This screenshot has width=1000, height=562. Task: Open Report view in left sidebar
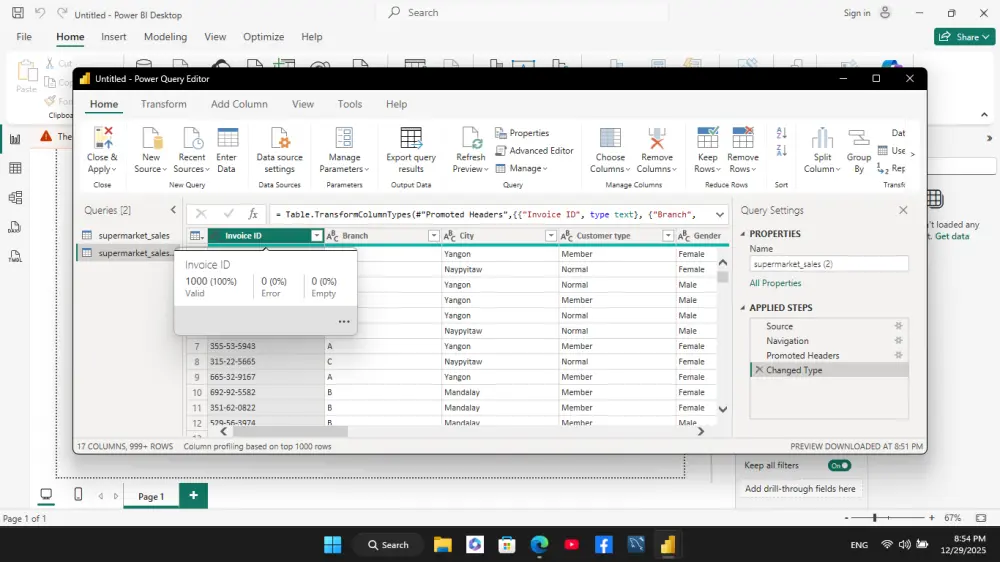point(15,139)
